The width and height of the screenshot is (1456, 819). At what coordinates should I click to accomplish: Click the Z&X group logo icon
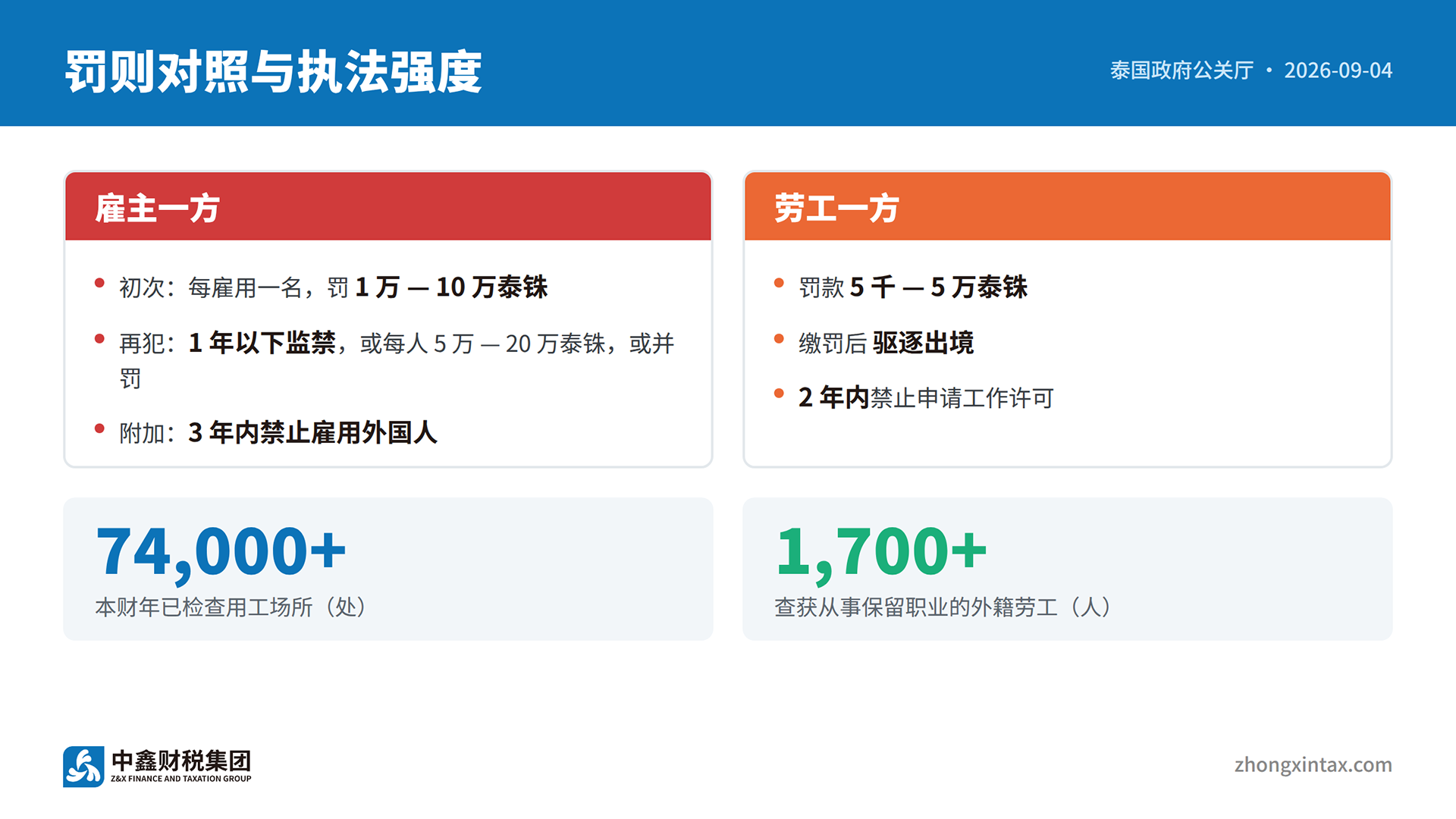pos(83,767)
